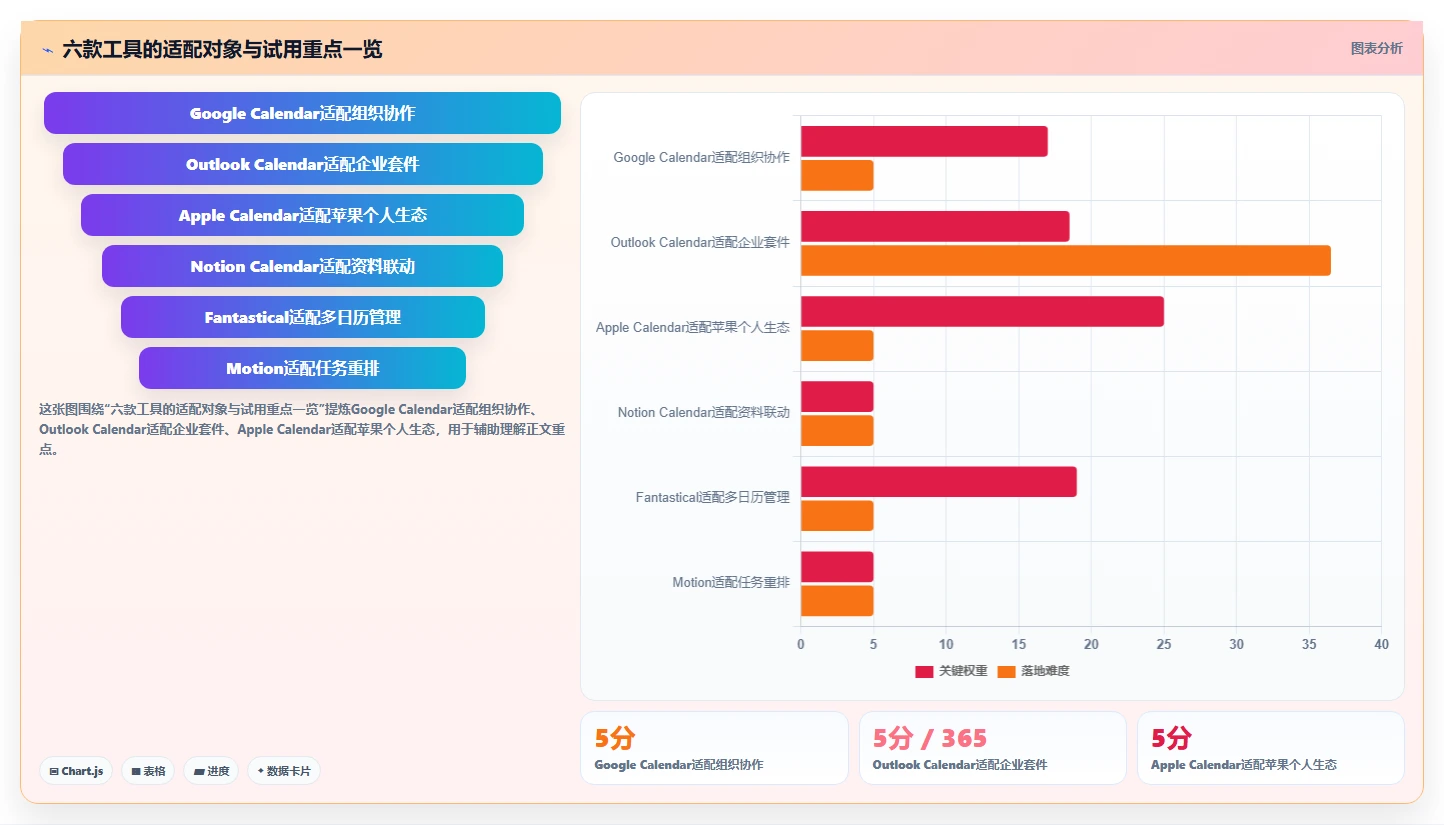Open the 5分 Google Calendar data card
The width and height of the screenshot is (1444, 825).
[x=714, y=748]
